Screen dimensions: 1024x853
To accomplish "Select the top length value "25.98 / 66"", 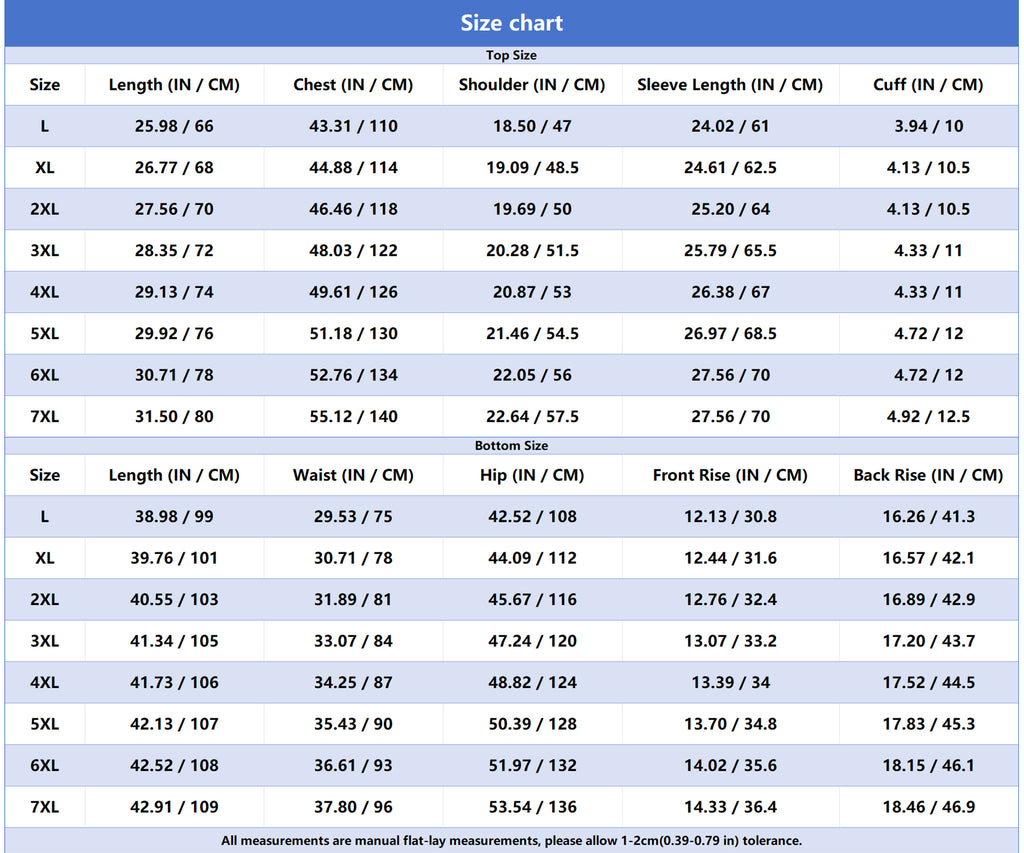I will 174,126.
